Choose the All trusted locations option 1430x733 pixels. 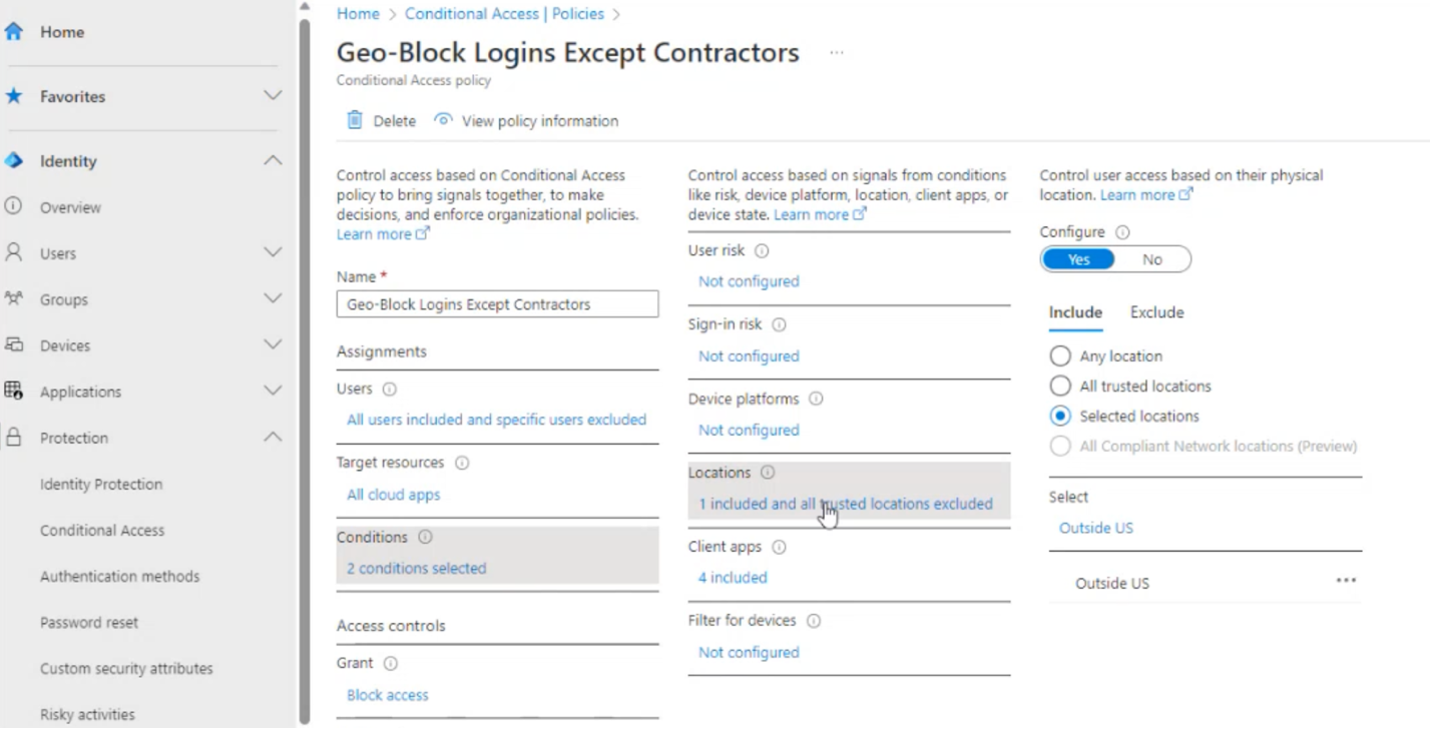click(1060, 386)
